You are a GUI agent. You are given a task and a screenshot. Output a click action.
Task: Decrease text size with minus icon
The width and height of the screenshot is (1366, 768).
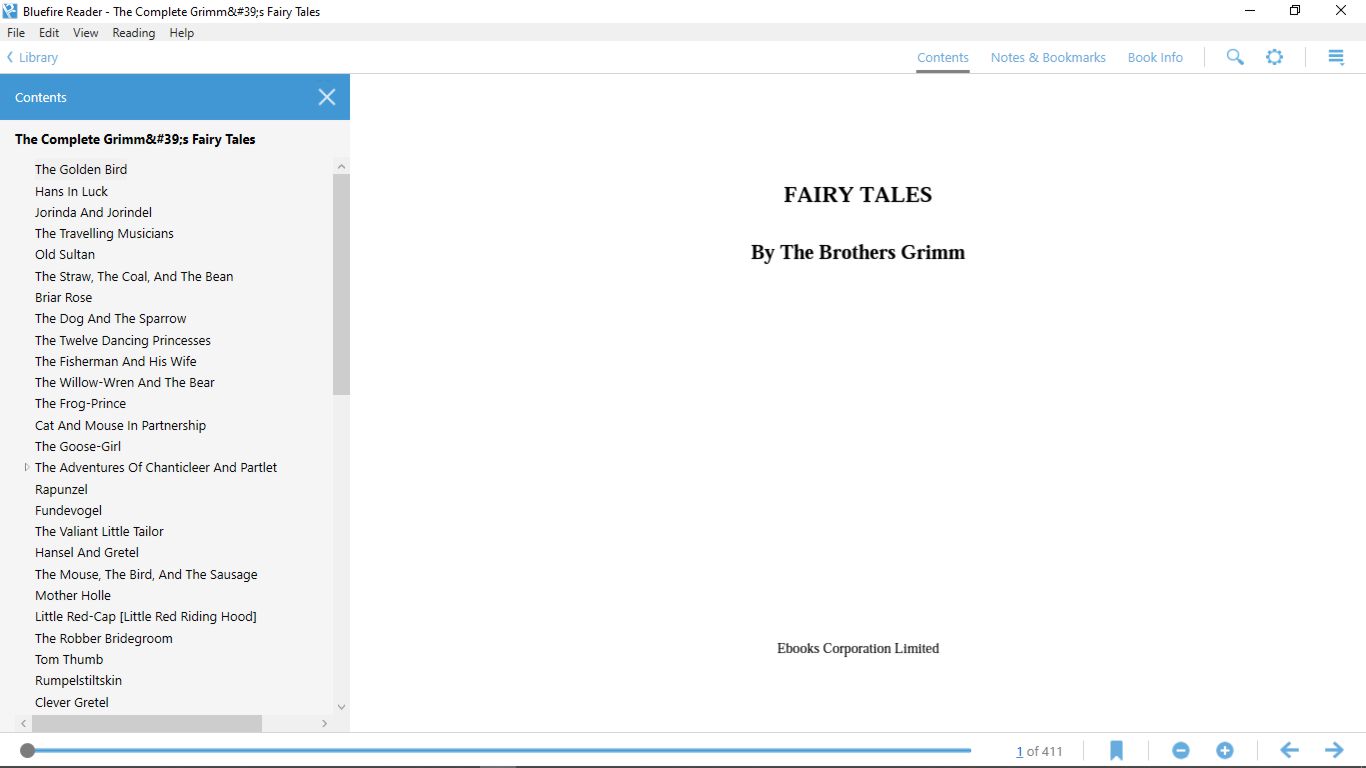click(x=1181, y=750)
